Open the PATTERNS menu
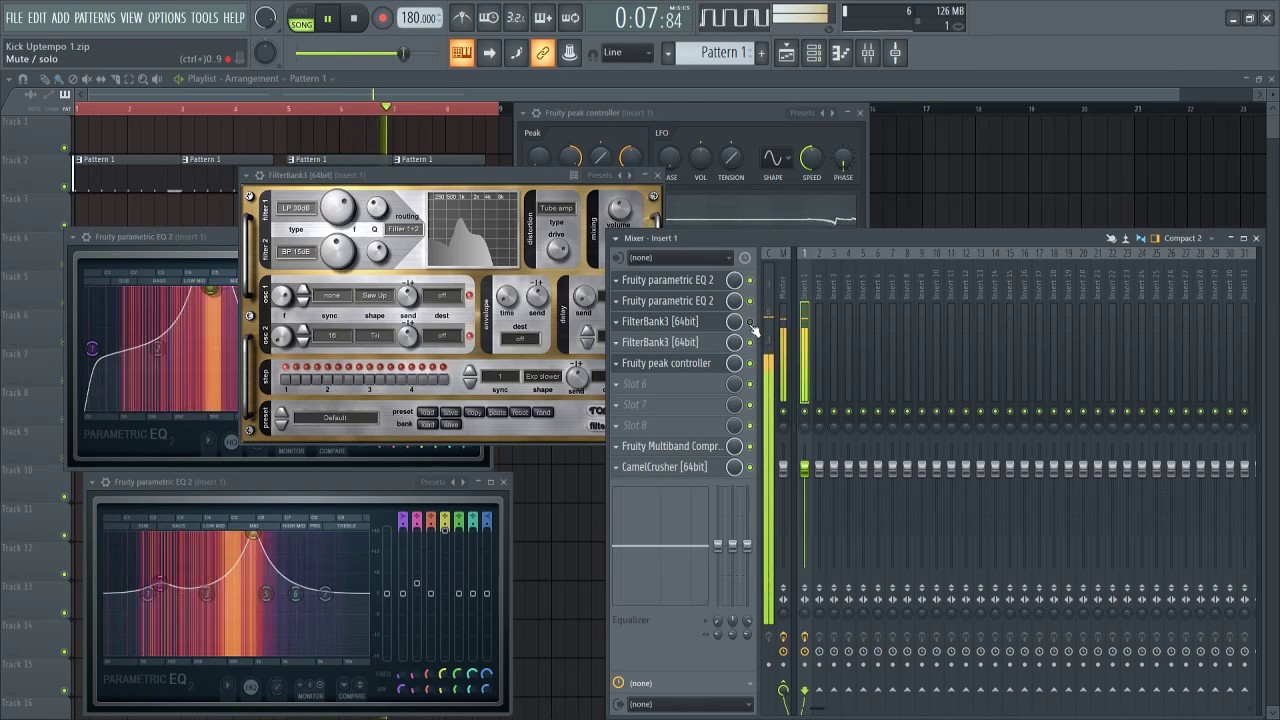 95,18
